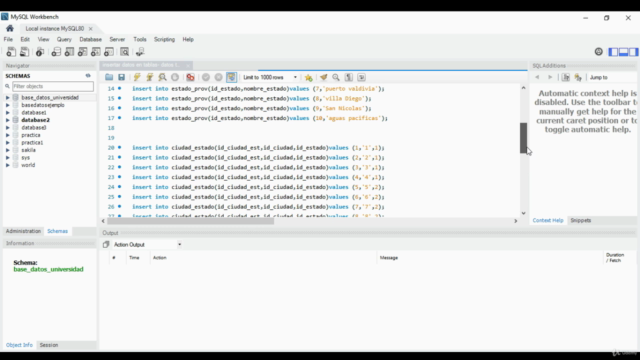Viewport: 640px width, 360px height.
Task: Expand the practica schema node
Action: tap(7, 135)
